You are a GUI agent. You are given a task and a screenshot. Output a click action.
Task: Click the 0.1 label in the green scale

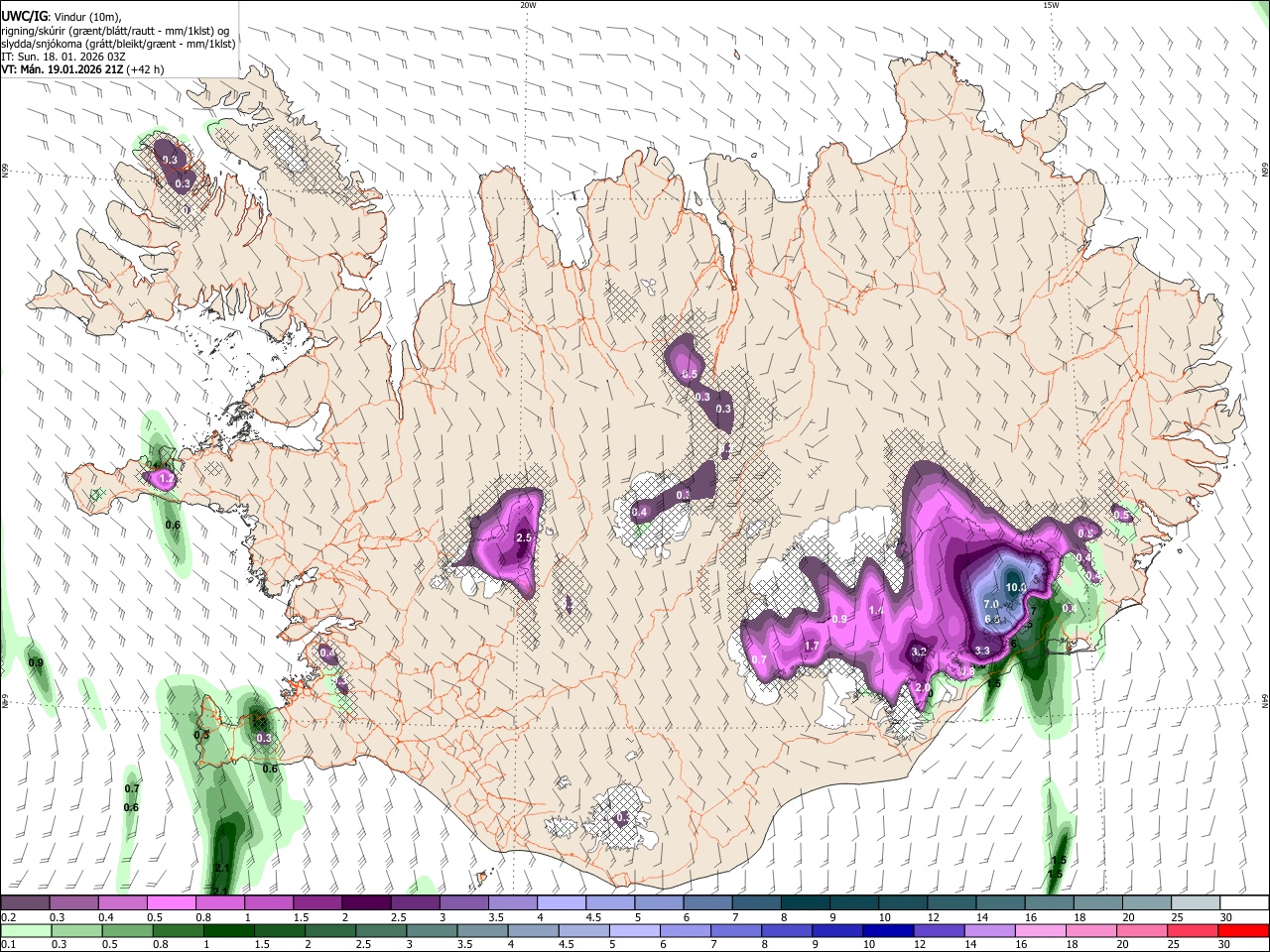point(8,945)
